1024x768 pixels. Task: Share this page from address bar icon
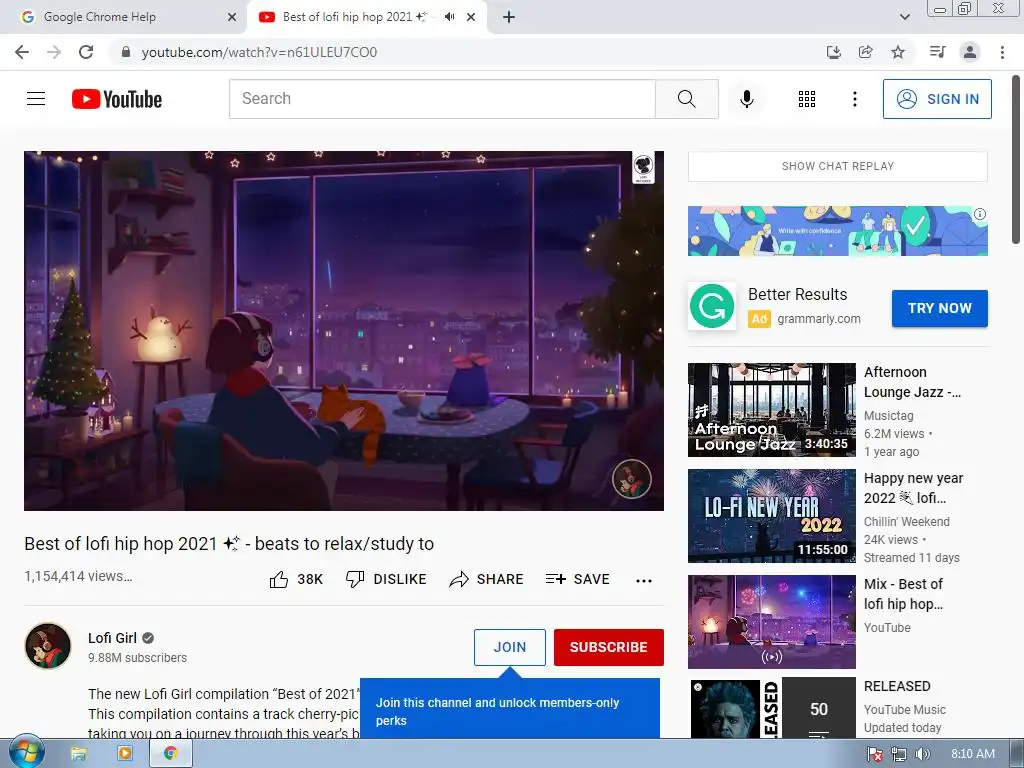click(x=865, y=52)
